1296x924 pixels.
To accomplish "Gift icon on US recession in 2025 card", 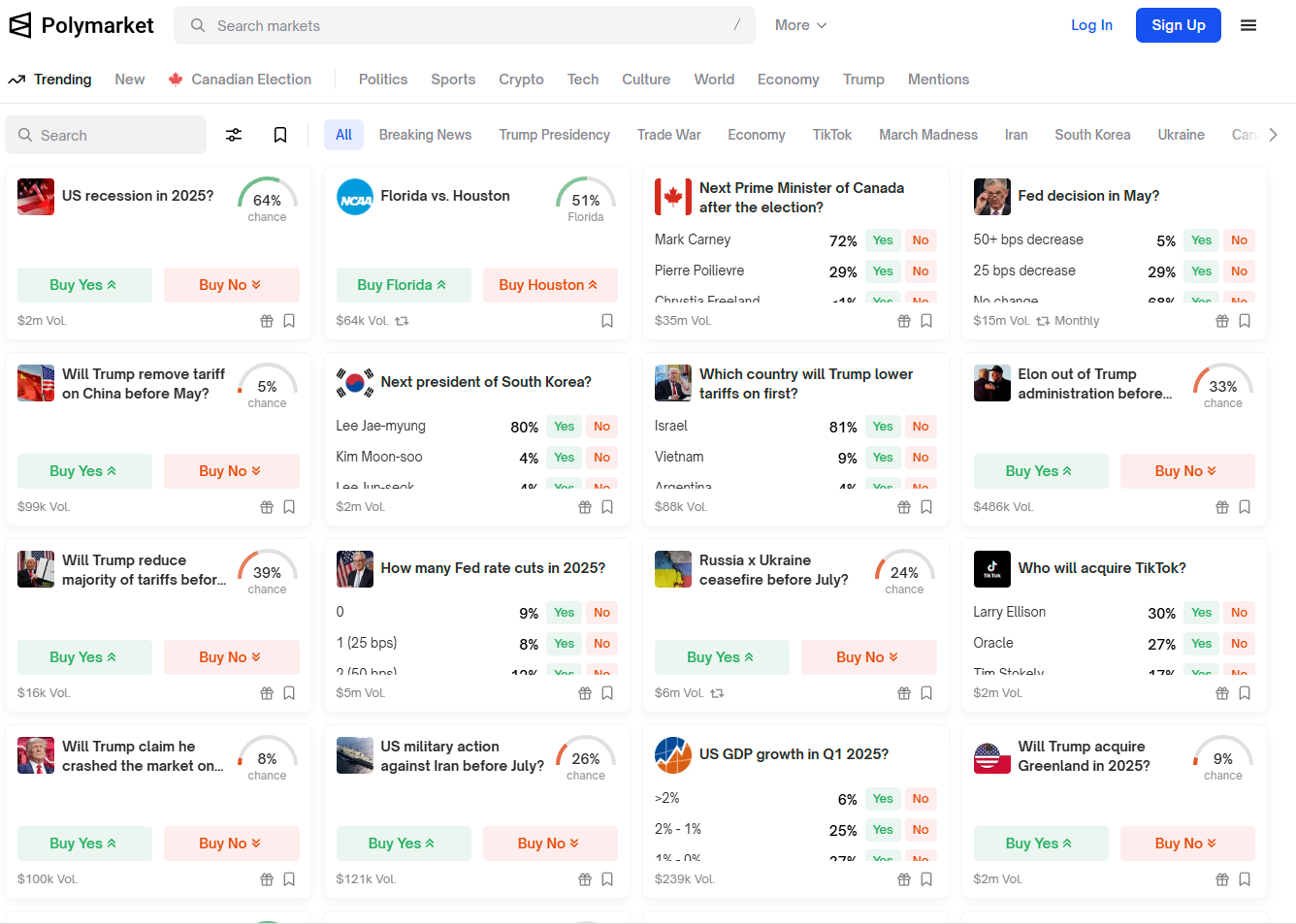I will click(x=267, y=321).
